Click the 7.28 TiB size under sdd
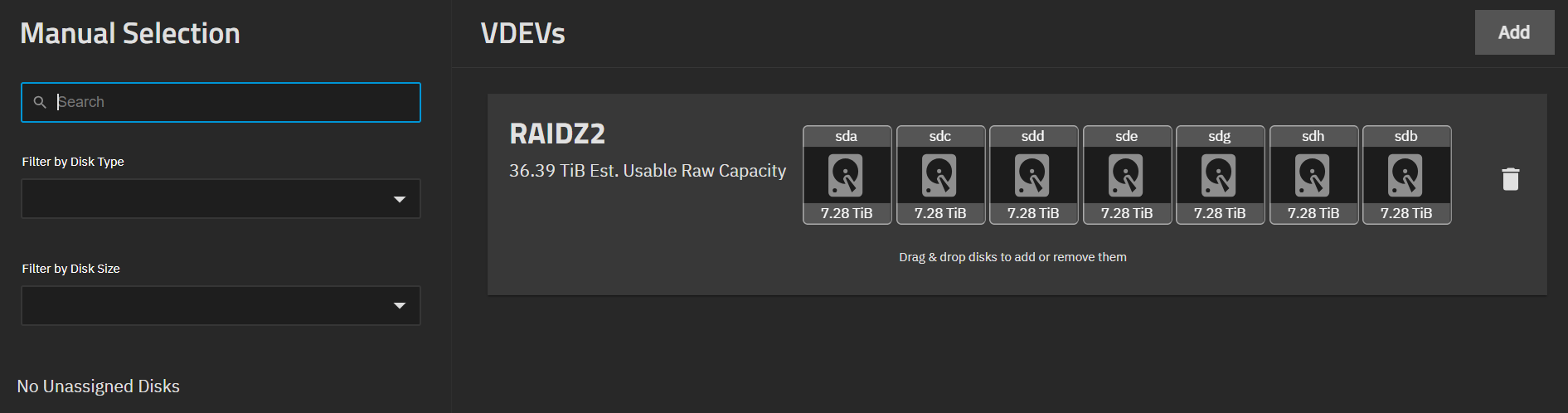 (1032, 213)
